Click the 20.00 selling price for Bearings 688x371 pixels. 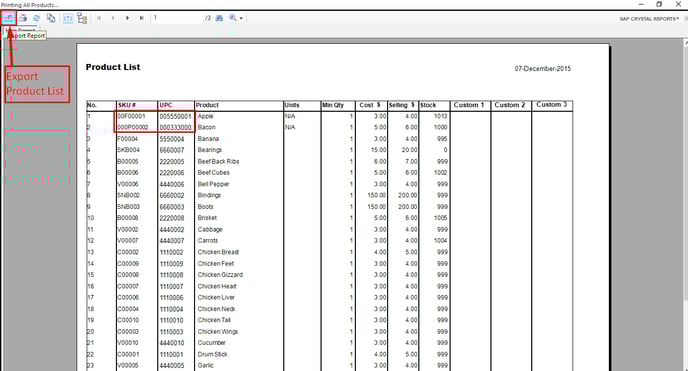[x=409, y=150]
